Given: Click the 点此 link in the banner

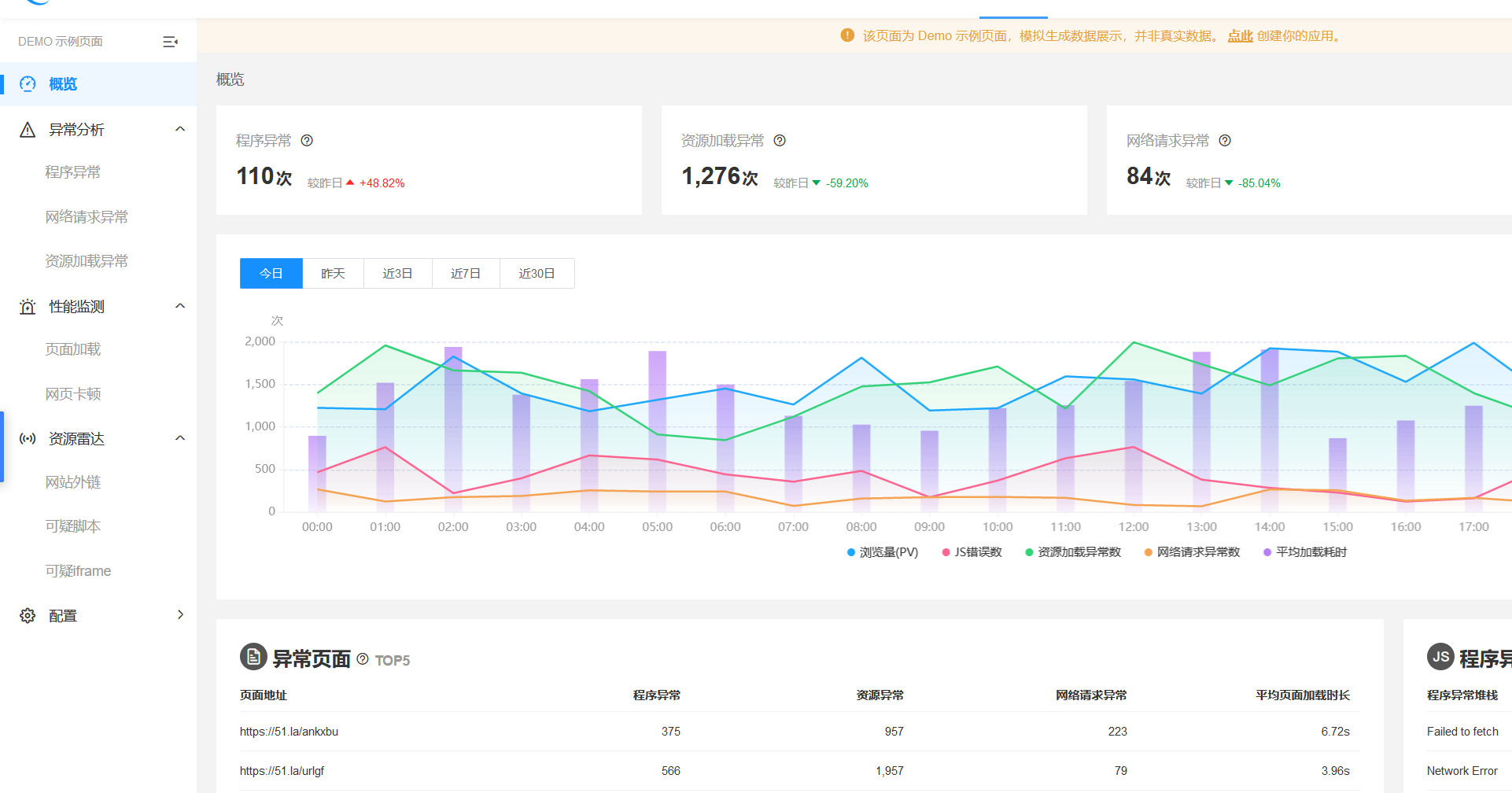Looking at the screenshot, I should (1240, 36).
